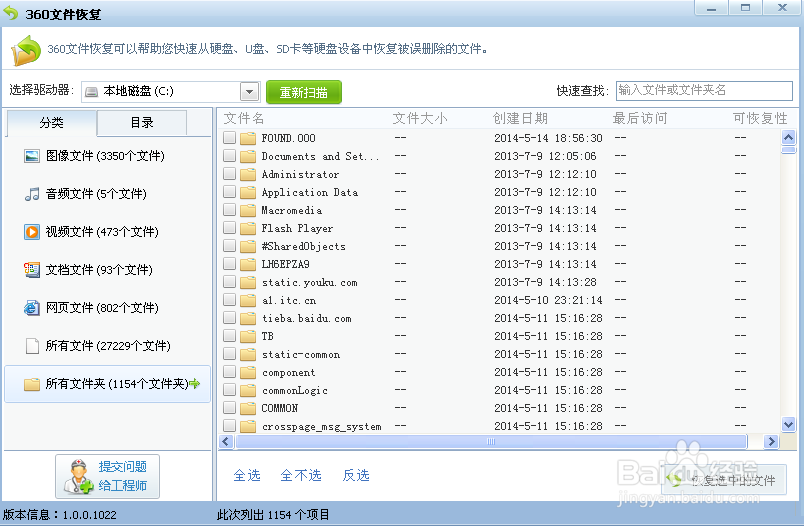Click the vertical scrollbar thumb
The image size is (804, 526).
(788, 150)
